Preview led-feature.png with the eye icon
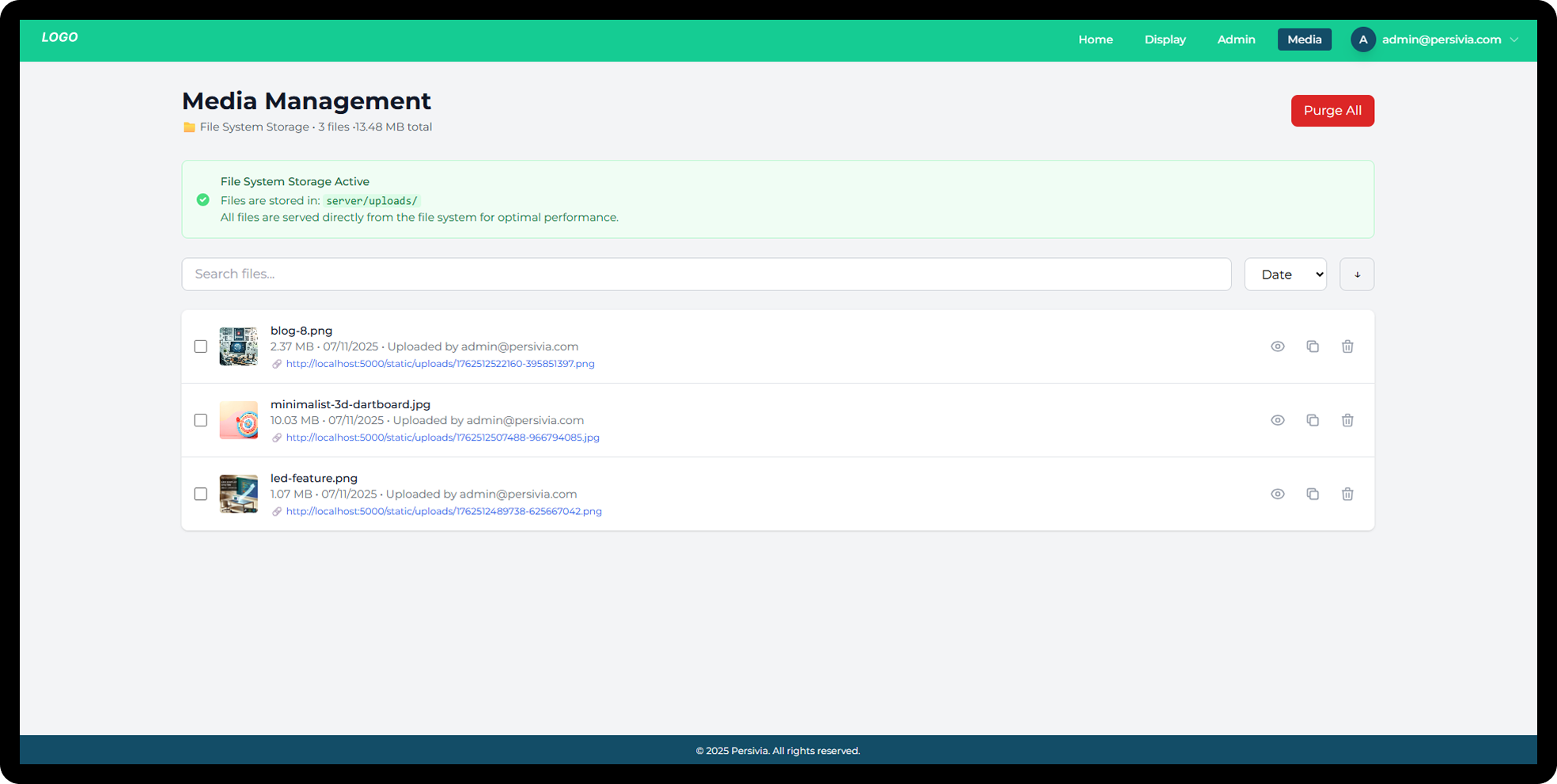Viewport: 1557px width, 784px height. point(1277,494)
